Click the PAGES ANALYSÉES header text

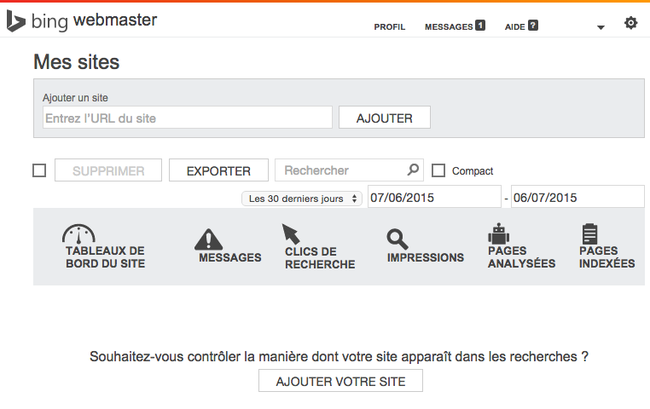click(521, 257)
